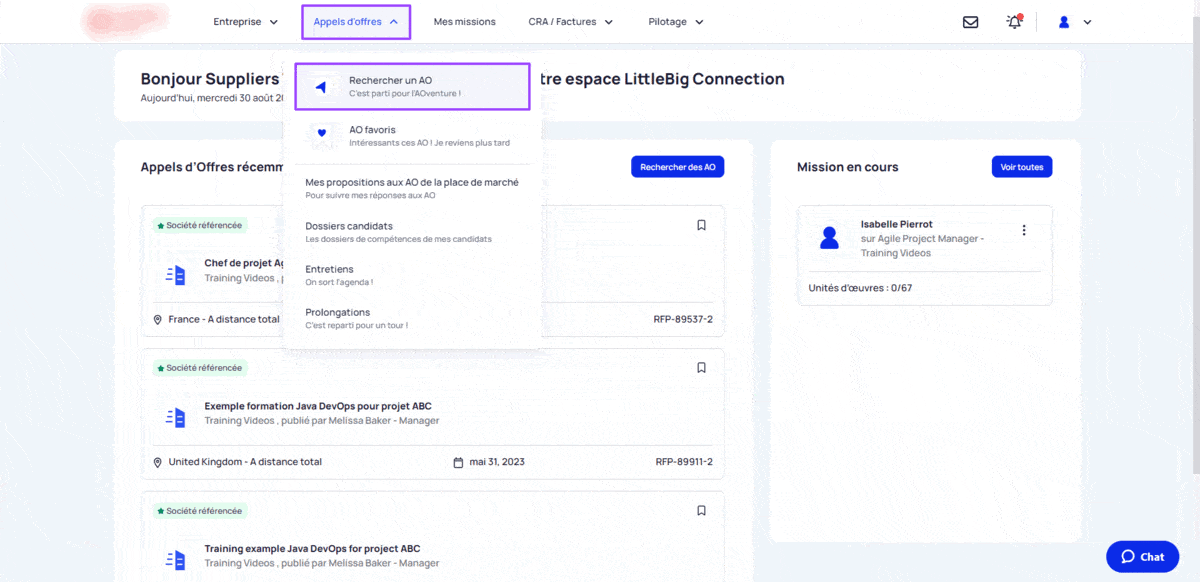Open Mes propositions aux AO de la place de marché
Image resolution: width=1200 pixels, height=582 pixels.
[412, 188]
